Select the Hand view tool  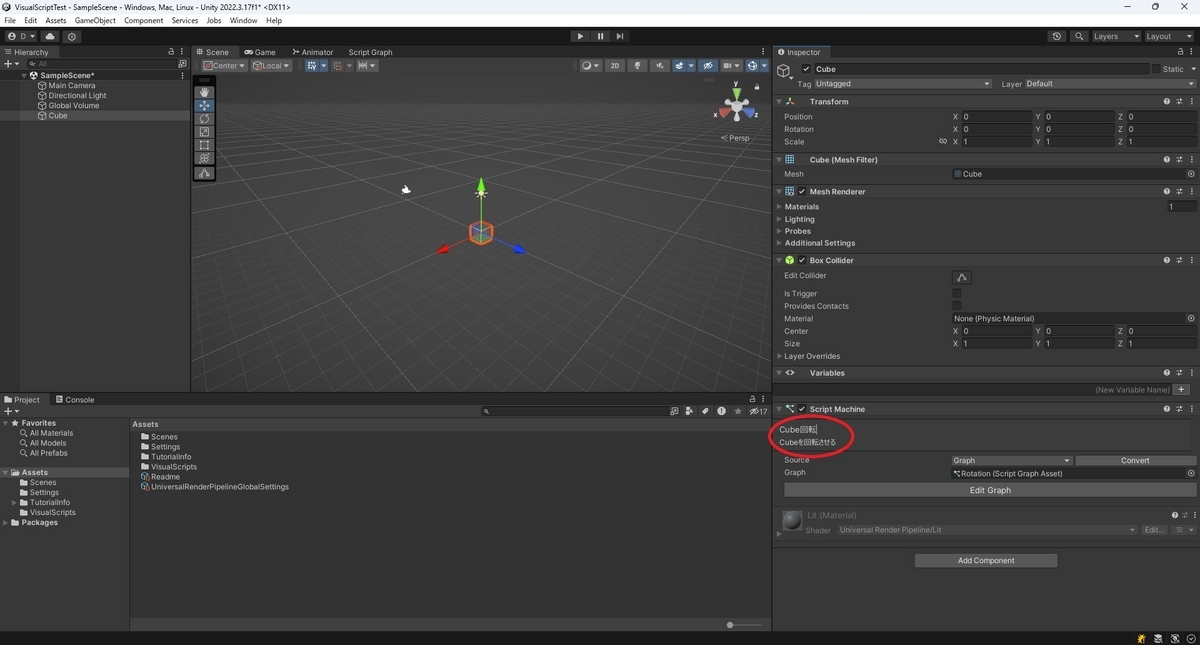[x=204, y=92]
